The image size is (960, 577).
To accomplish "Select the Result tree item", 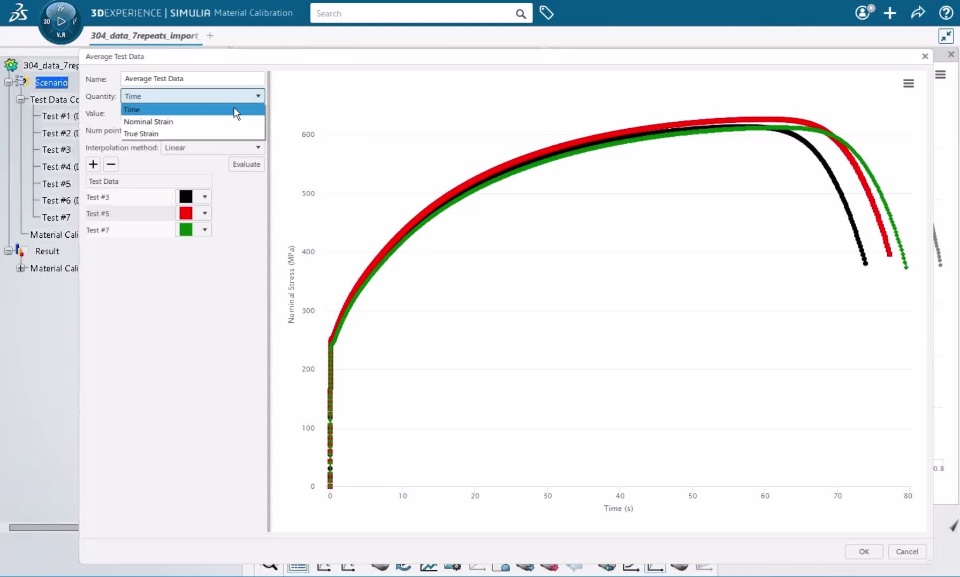I will pyautogui.click(x=47, y=251).
